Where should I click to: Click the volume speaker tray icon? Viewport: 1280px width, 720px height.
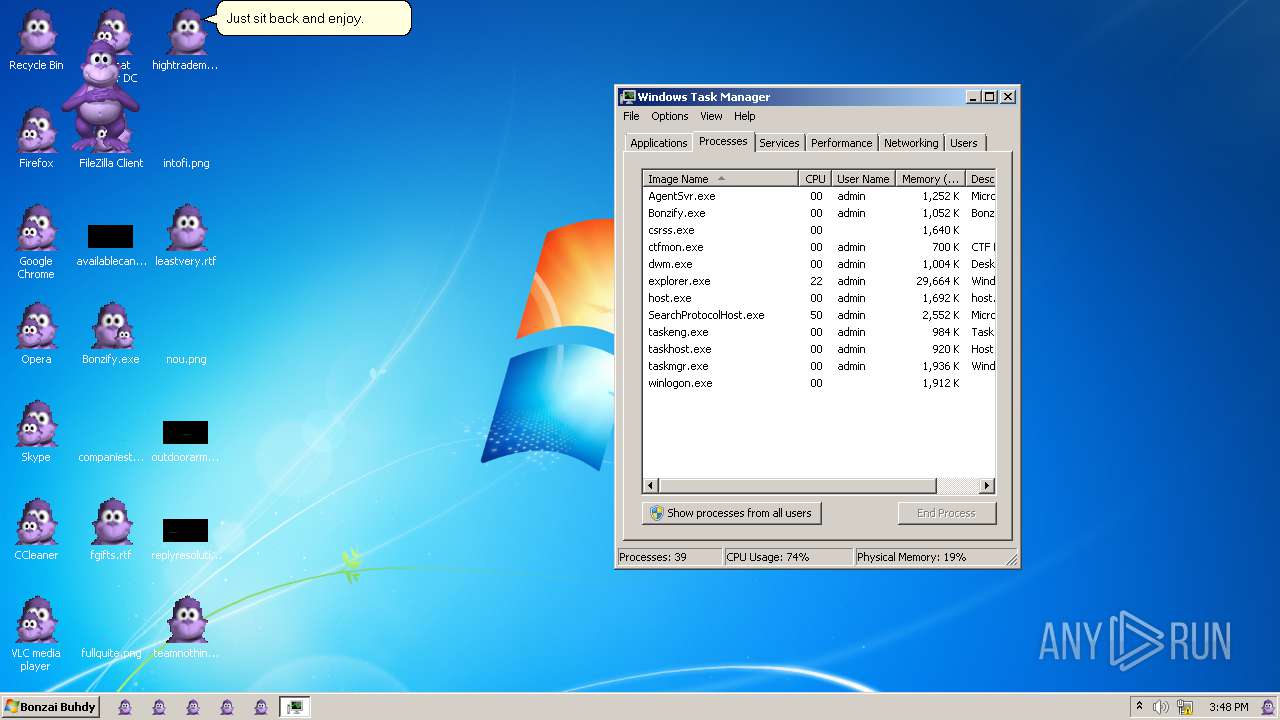pyautogui.click(x=1161, y=707)
